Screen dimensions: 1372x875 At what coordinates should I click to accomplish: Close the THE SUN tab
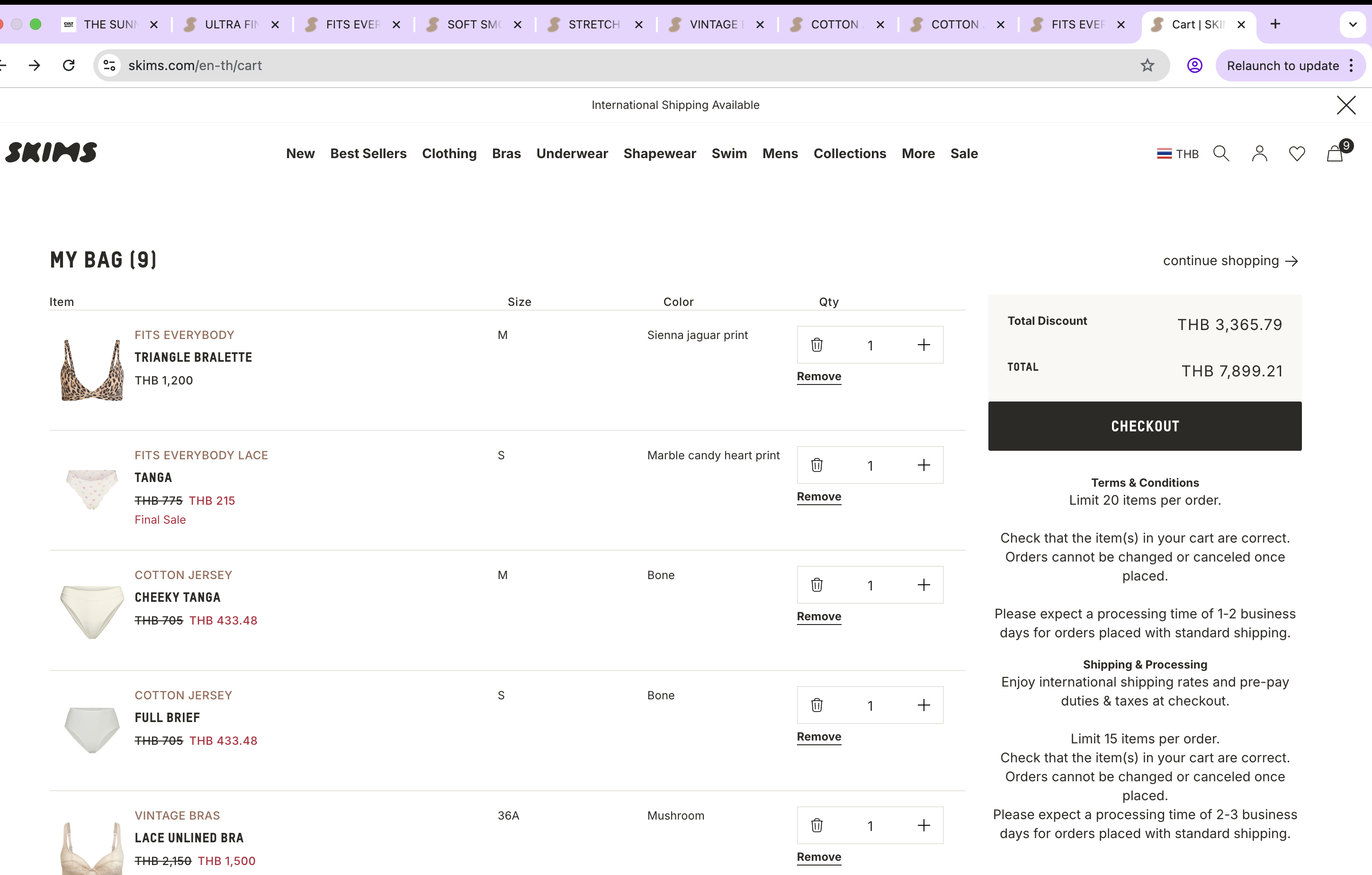coord(154,25)
